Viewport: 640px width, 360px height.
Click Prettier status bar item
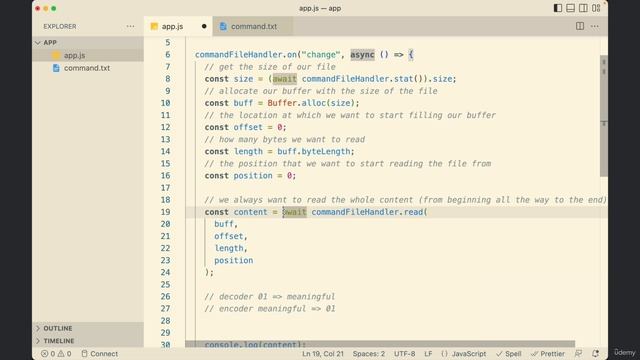point(548,353)
